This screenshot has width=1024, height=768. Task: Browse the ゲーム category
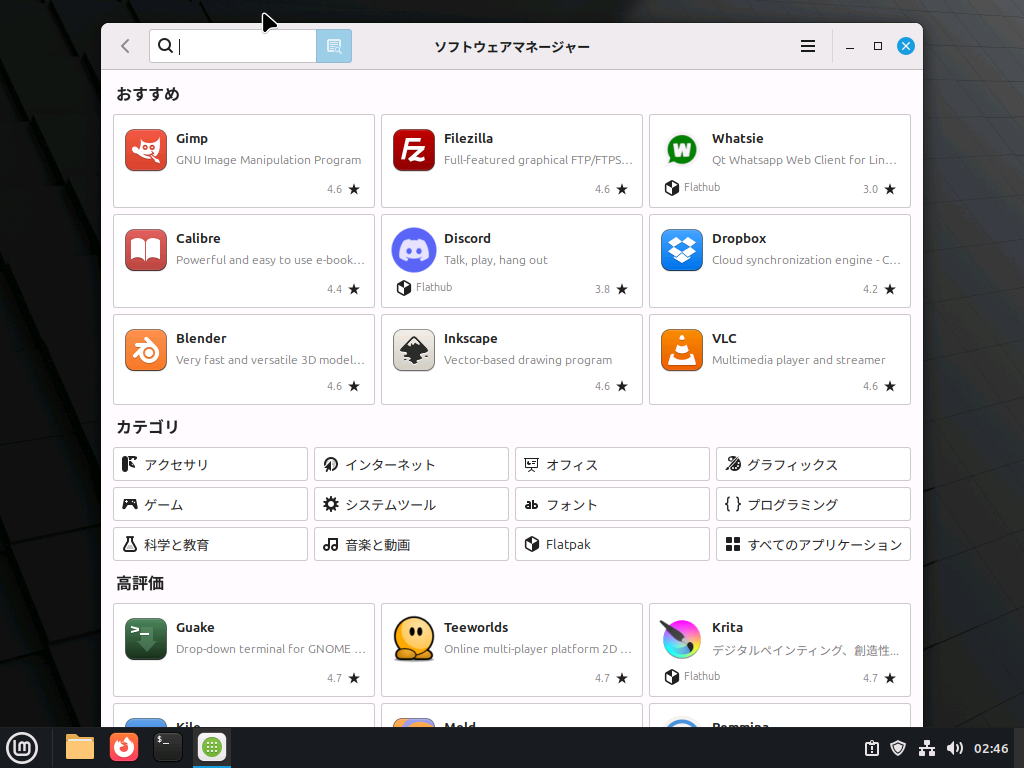[x=210, y=505]
